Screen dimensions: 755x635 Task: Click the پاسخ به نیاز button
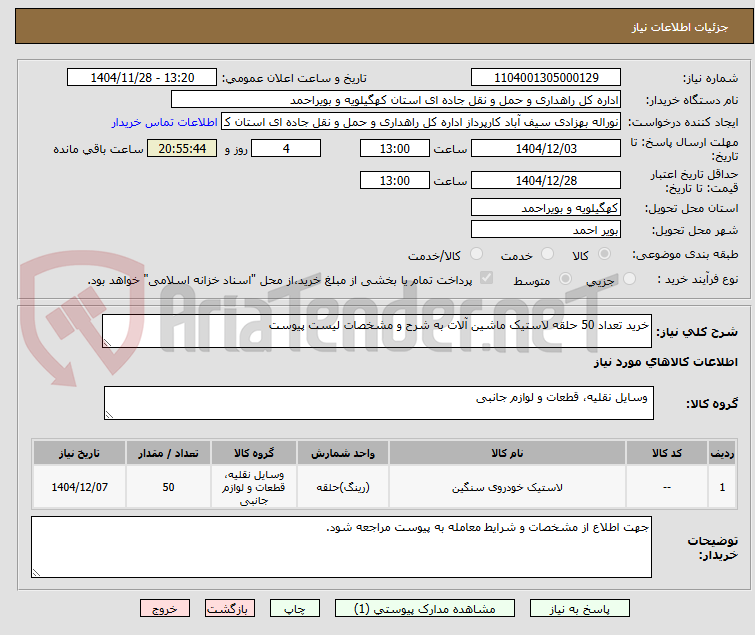pyautogui.click(x=579, y=609)
